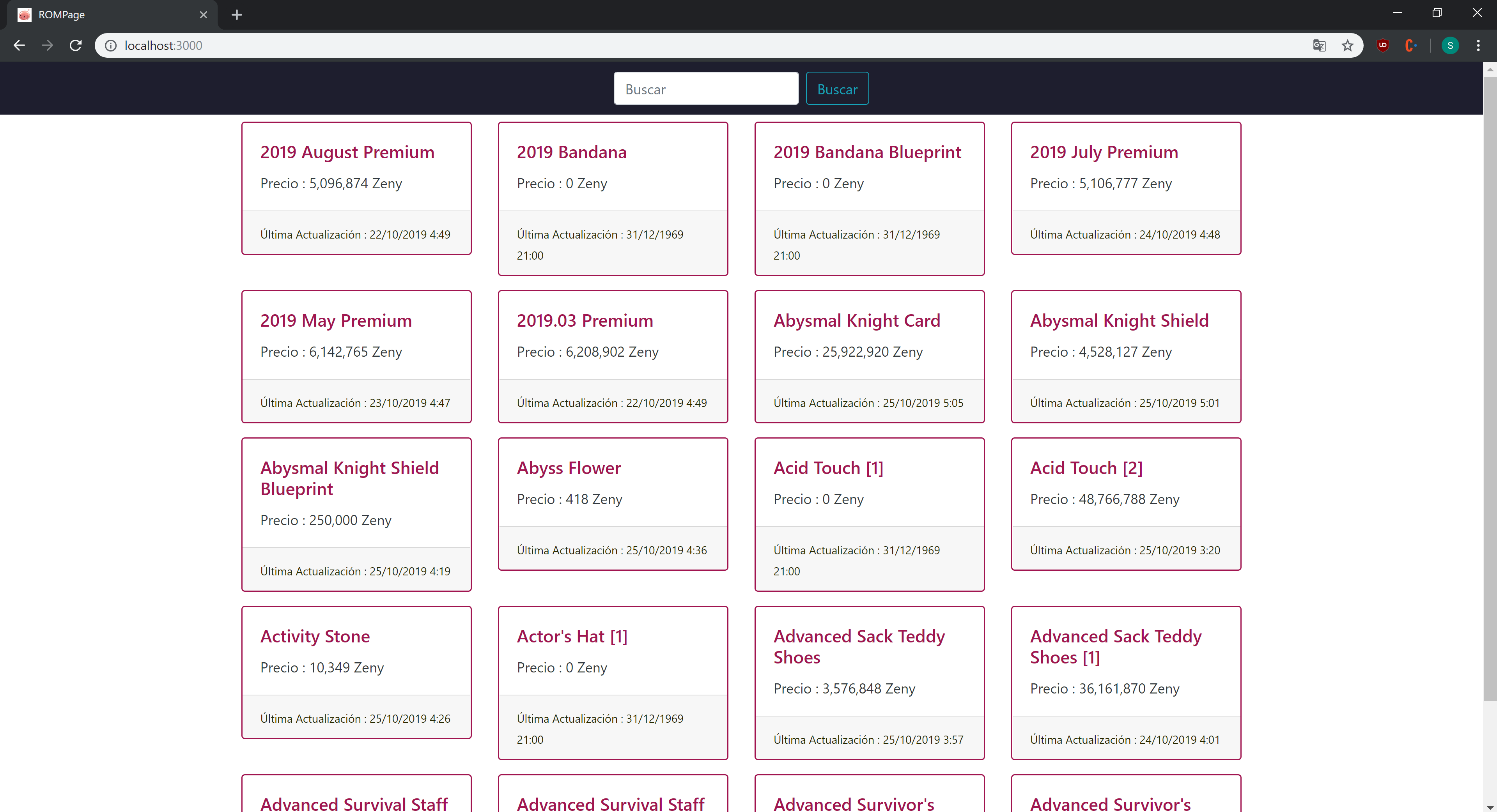Bookmark this page with the star
The image size is (1497, 812).
1348,45
